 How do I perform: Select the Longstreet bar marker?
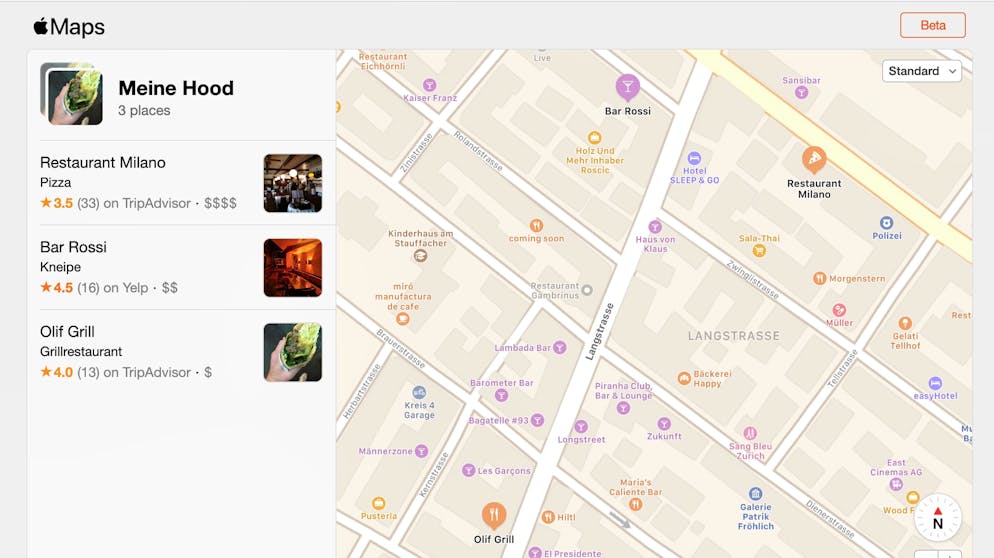581,427
